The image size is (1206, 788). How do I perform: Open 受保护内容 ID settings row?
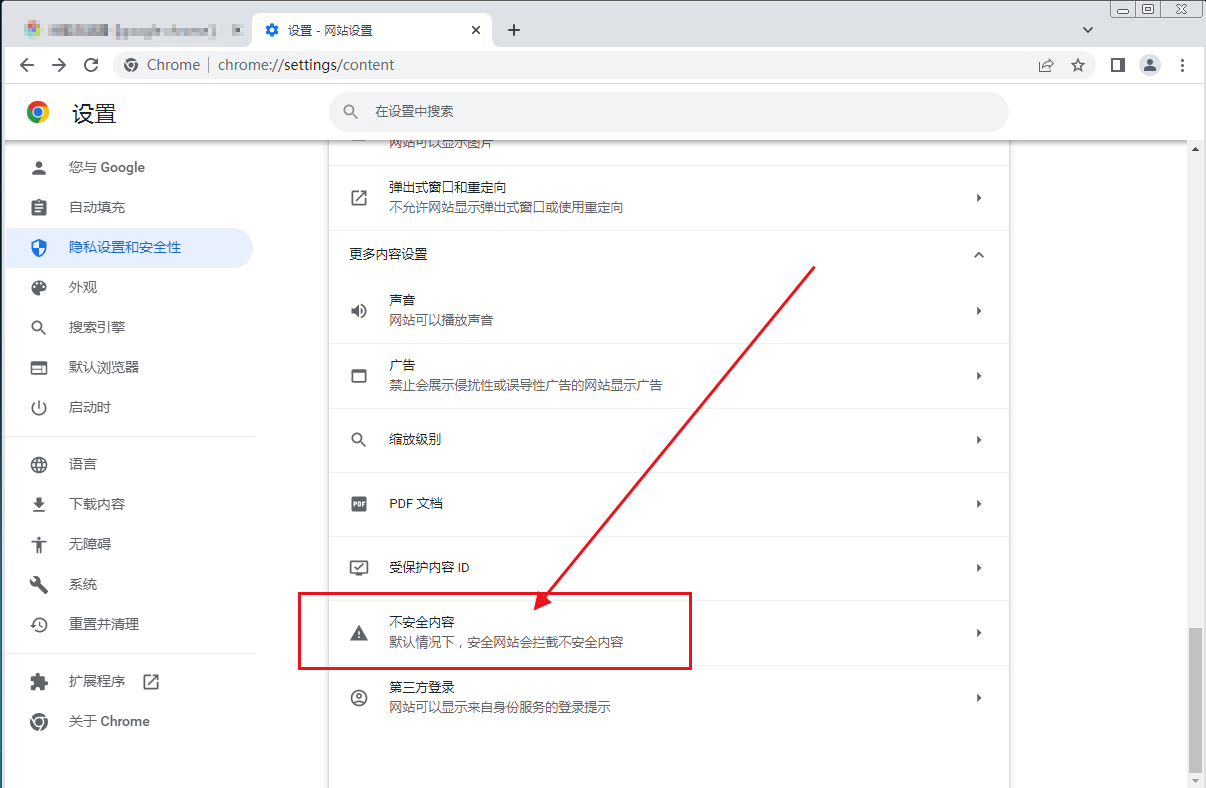(x=669, y=568)
